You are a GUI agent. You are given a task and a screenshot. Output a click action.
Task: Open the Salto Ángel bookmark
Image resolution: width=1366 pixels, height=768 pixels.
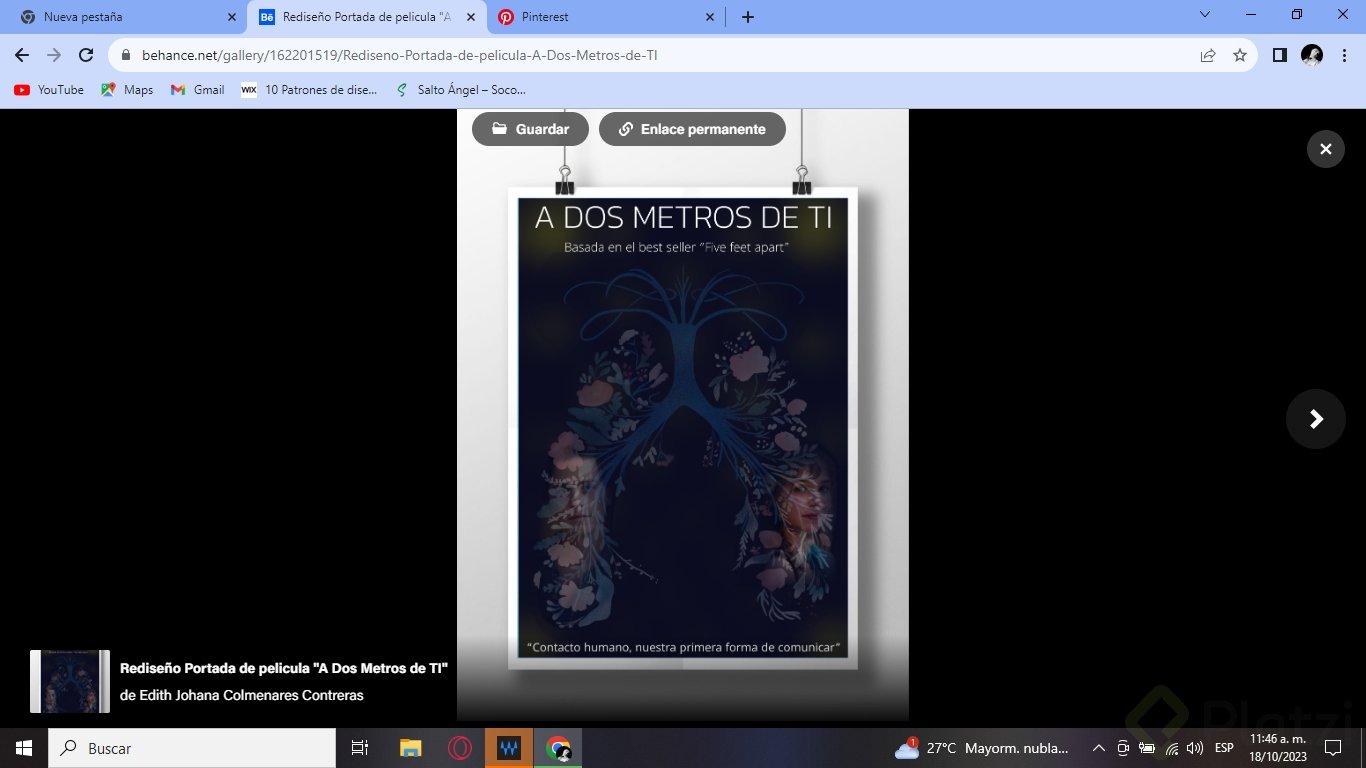(462, 90)
